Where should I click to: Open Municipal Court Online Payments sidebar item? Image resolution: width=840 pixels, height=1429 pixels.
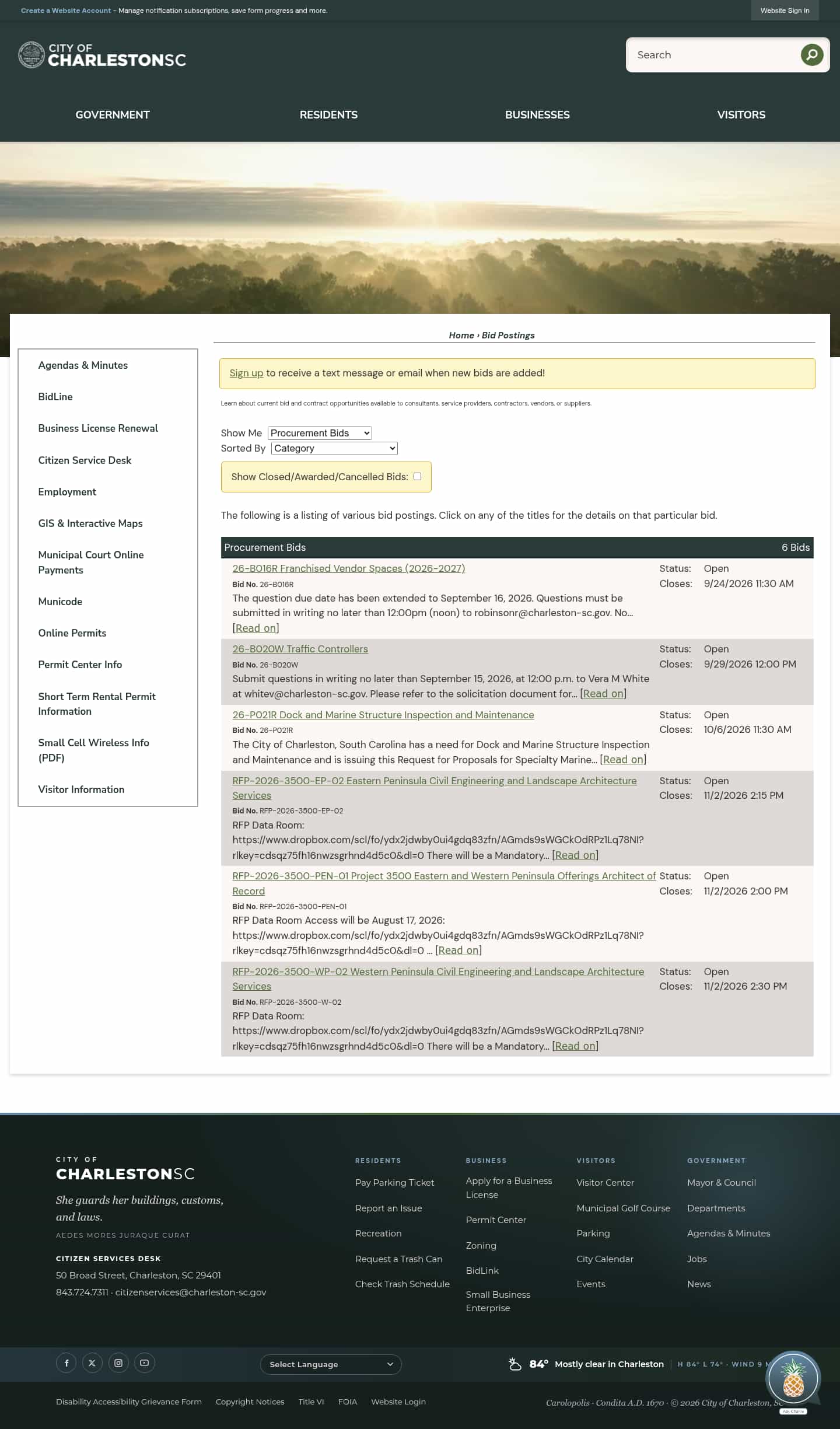[x=91, y=562]
